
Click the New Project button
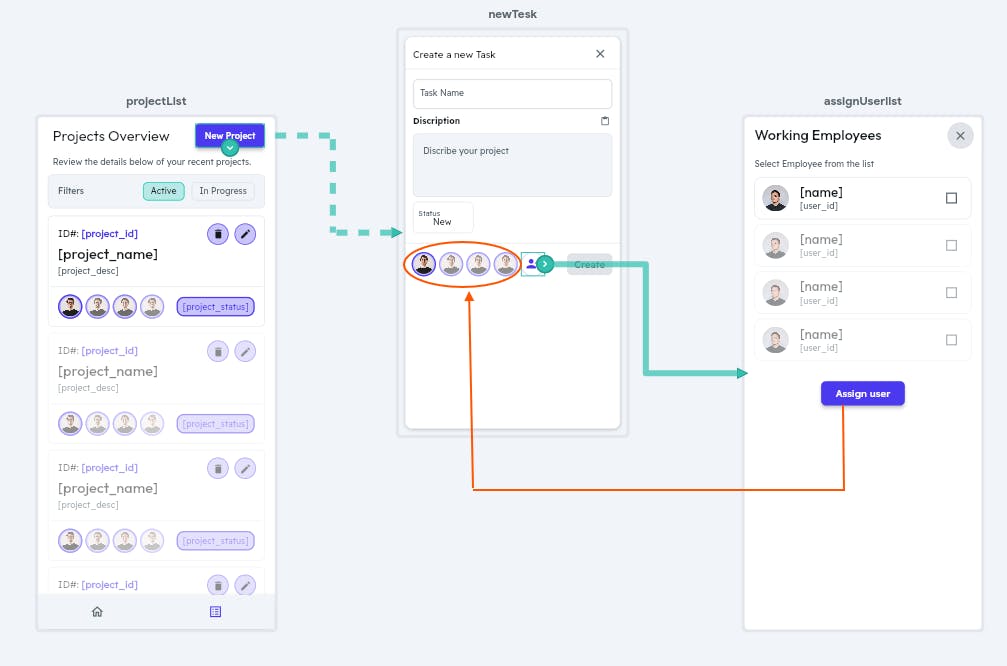coord(230,135)
